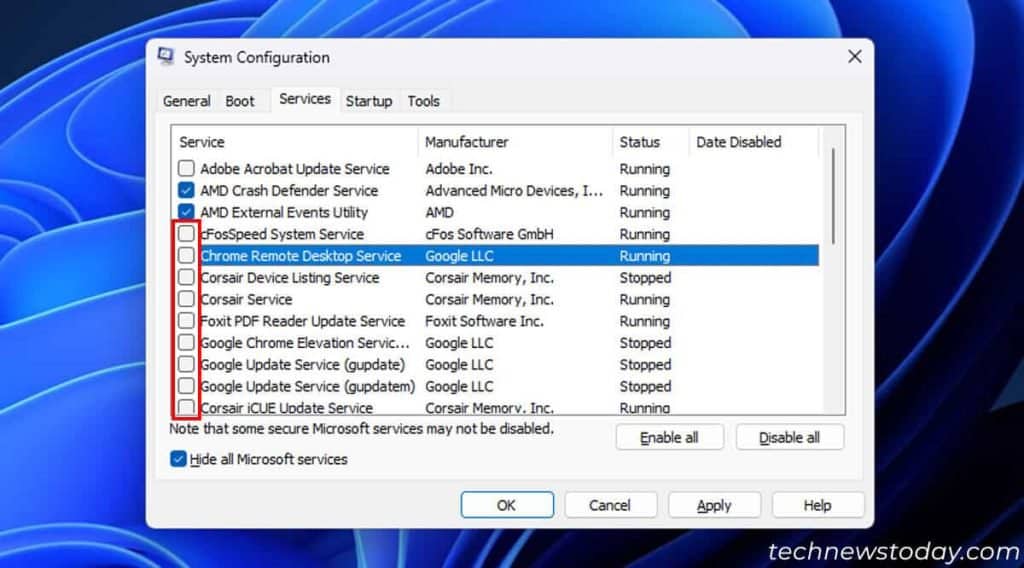
Task: Click the Google Update Service (gupdate) name
Action: tap(302, 364)
